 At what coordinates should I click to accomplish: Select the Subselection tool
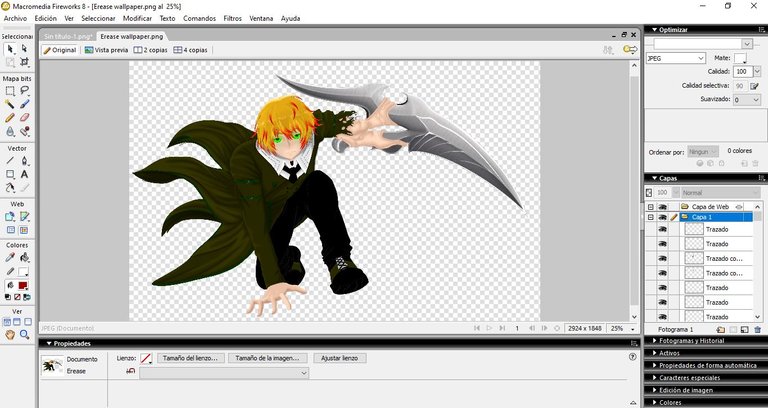pyautogui.click(x=24, y=49)
